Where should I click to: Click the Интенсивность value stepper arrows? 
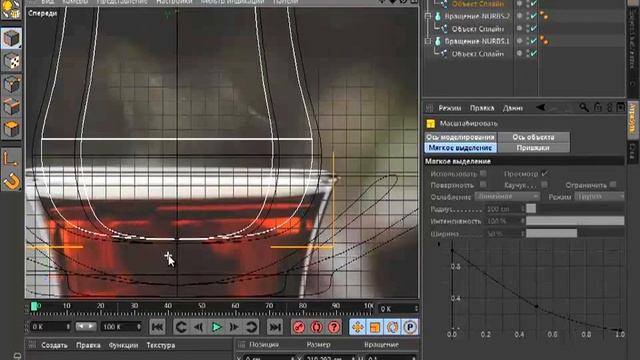click(523, 221)
